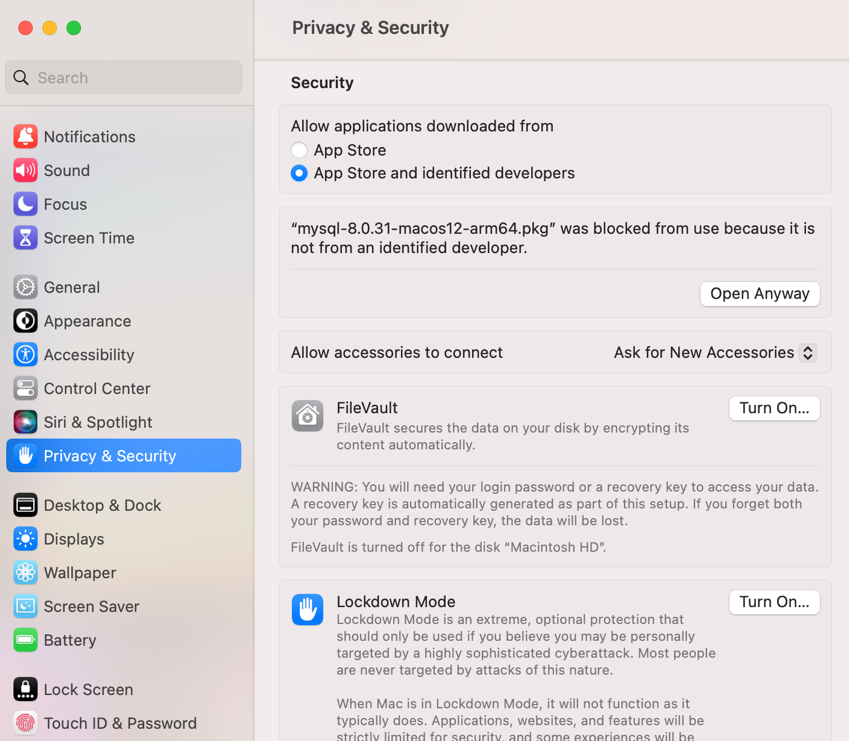Click the Focus moon icon
Screen dimensions: 849x741
(x=25, y=204)
